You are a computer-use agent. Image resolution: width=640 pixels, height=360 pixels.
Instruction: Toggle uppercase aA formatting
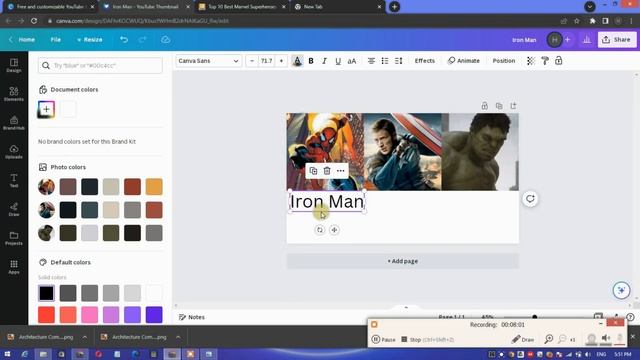coord(352,61)
